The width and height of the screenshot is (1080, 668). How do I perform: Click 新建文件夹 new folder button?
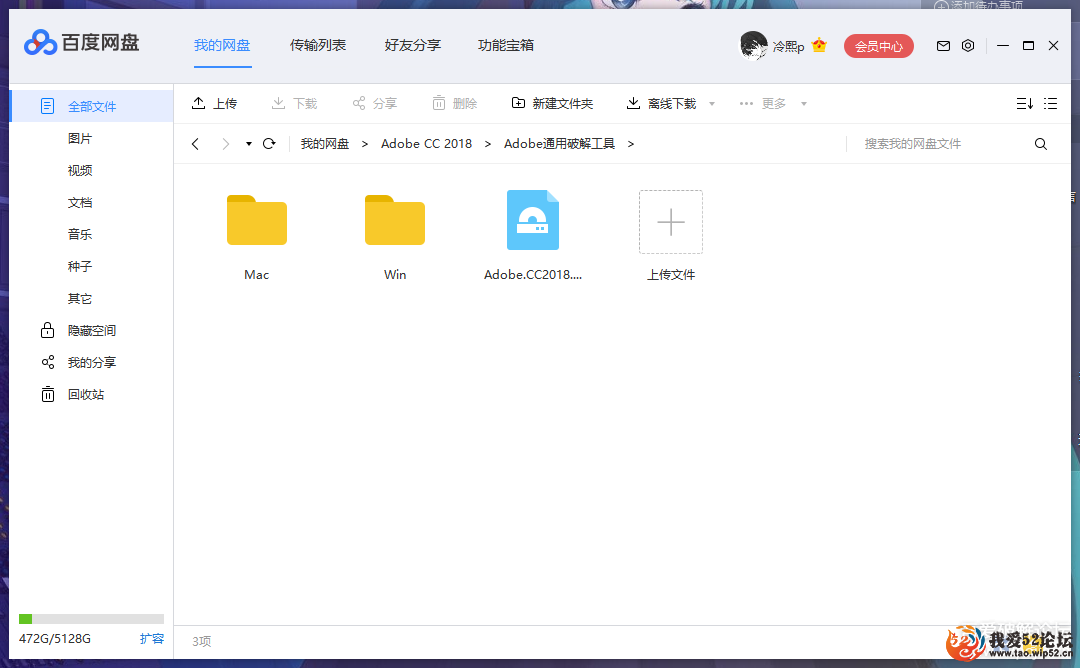point(552,103)
